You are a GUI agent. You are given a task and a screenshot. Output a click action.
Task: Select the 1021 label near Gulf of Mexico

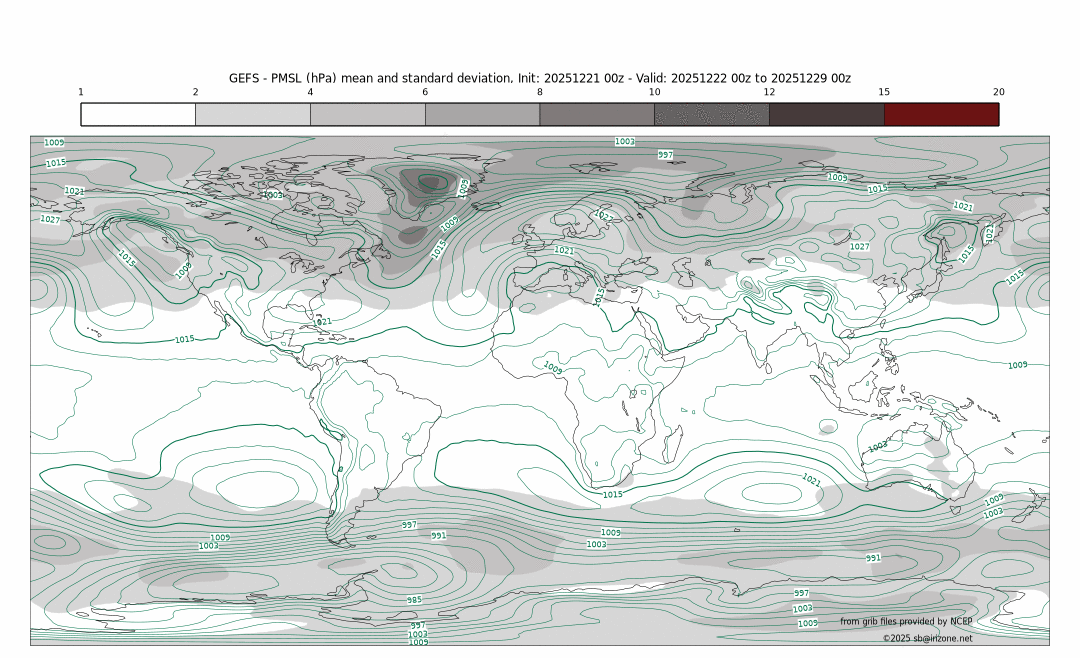point(323,322)
